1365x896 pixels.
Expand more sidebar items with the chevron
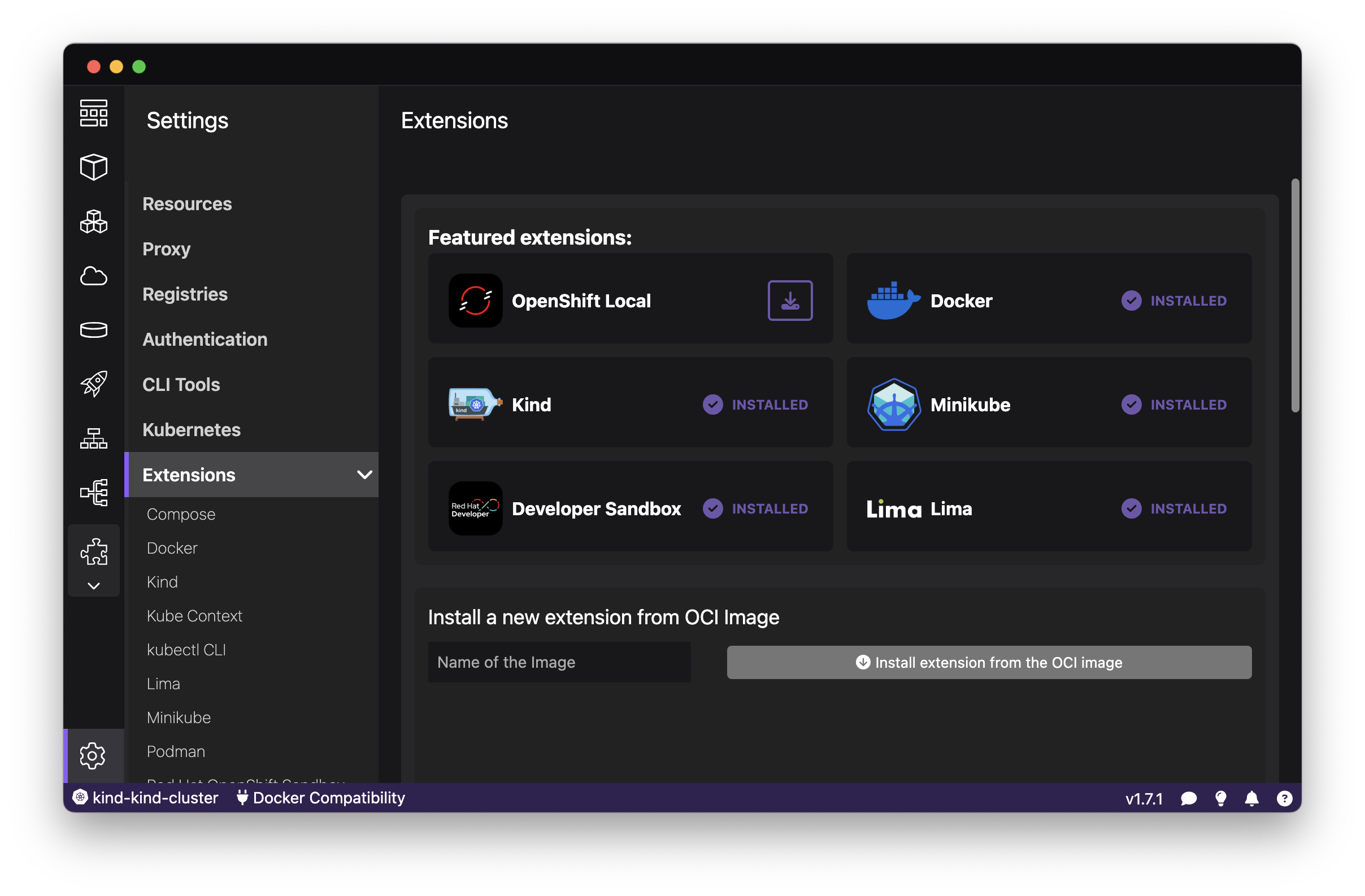point(93,585)
